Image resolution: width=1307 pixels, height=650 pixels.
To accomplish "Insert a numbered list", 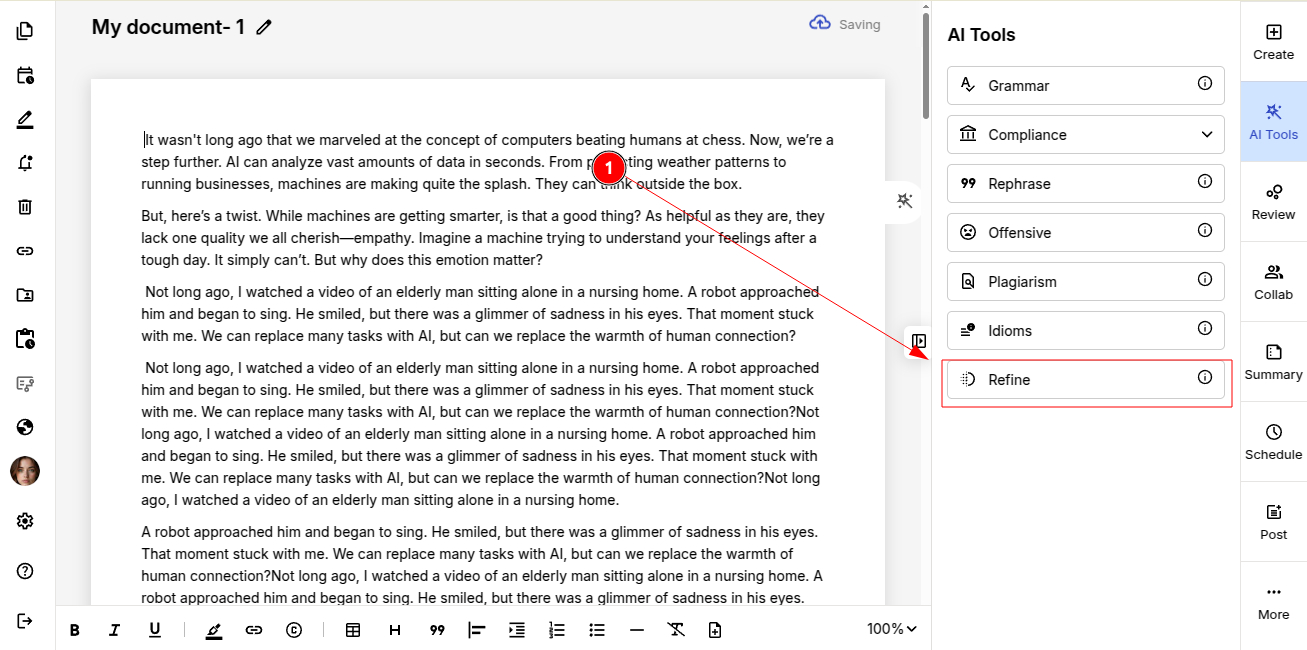I will pos(557,630).
